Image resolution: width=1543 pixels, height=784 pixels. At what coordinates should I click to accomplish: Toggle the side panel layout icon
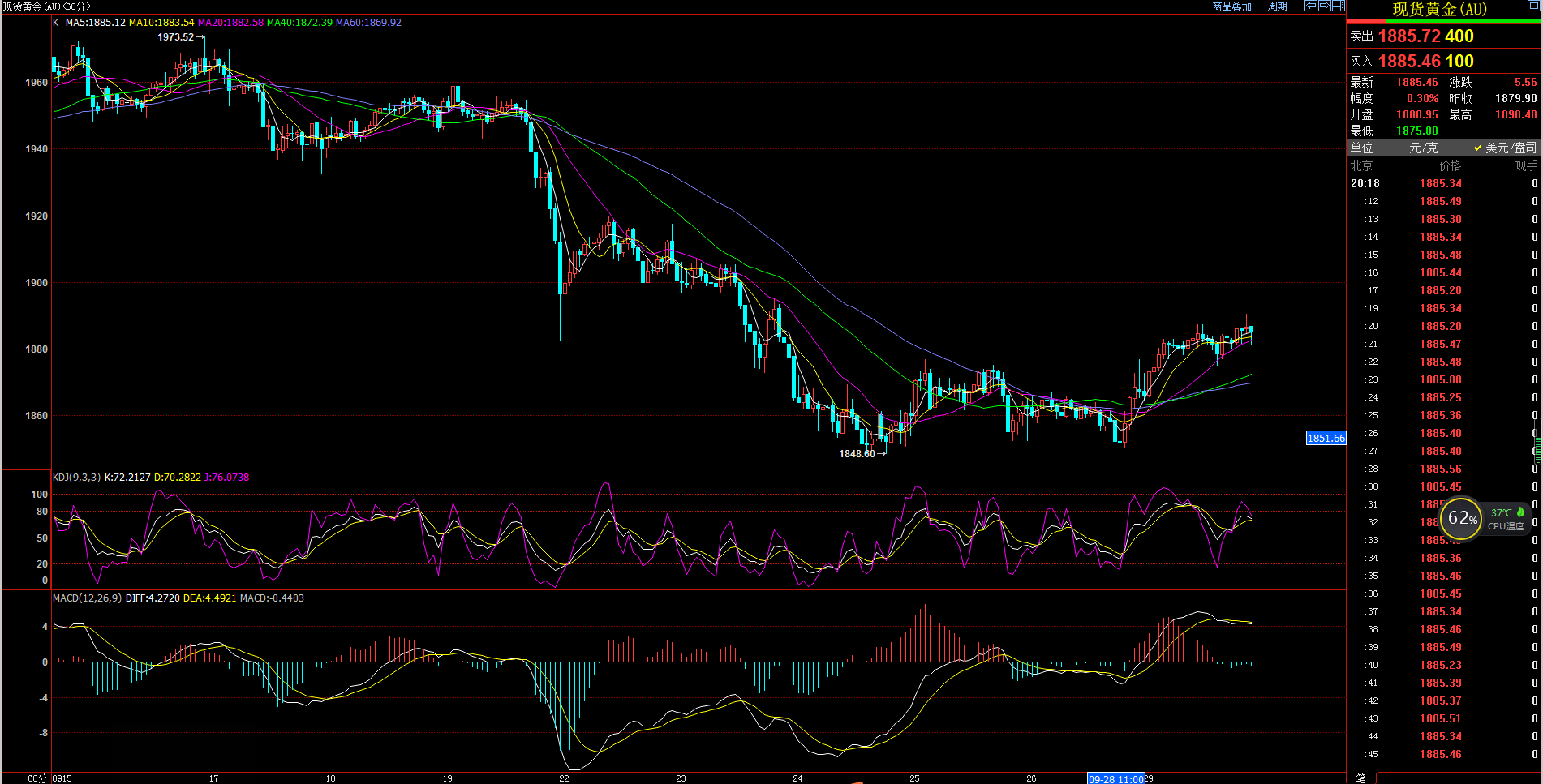pyautogui.click(x=1338, y=6)
